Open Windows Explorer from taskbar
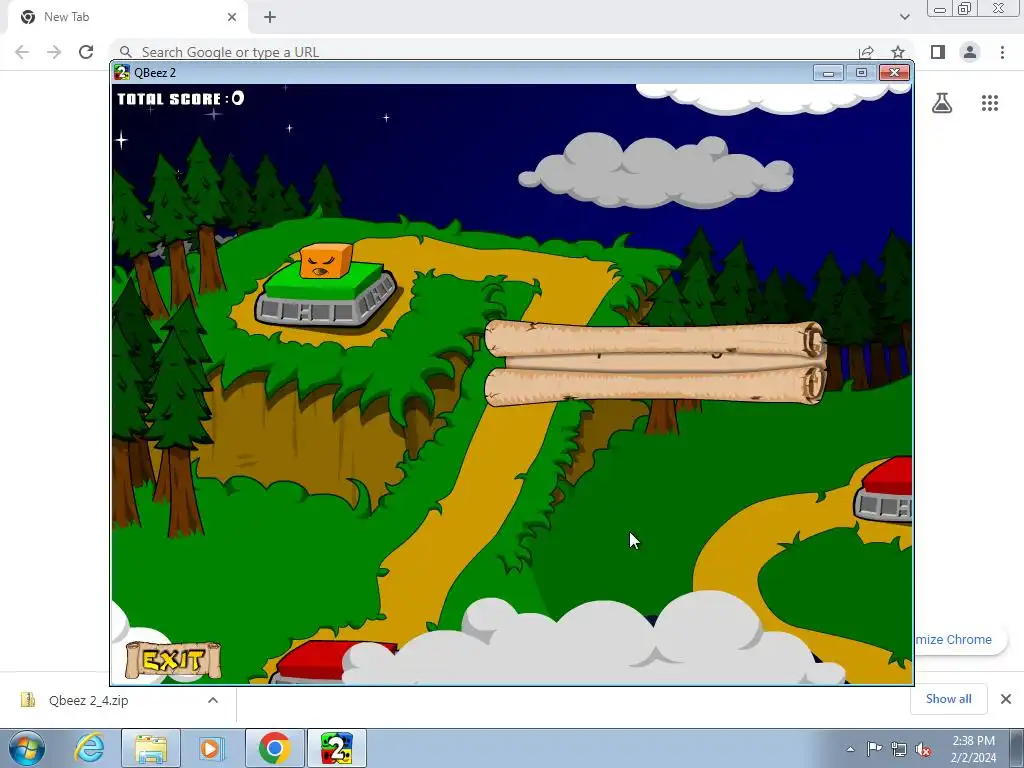The image size is (1024, 768). (151, 748)
